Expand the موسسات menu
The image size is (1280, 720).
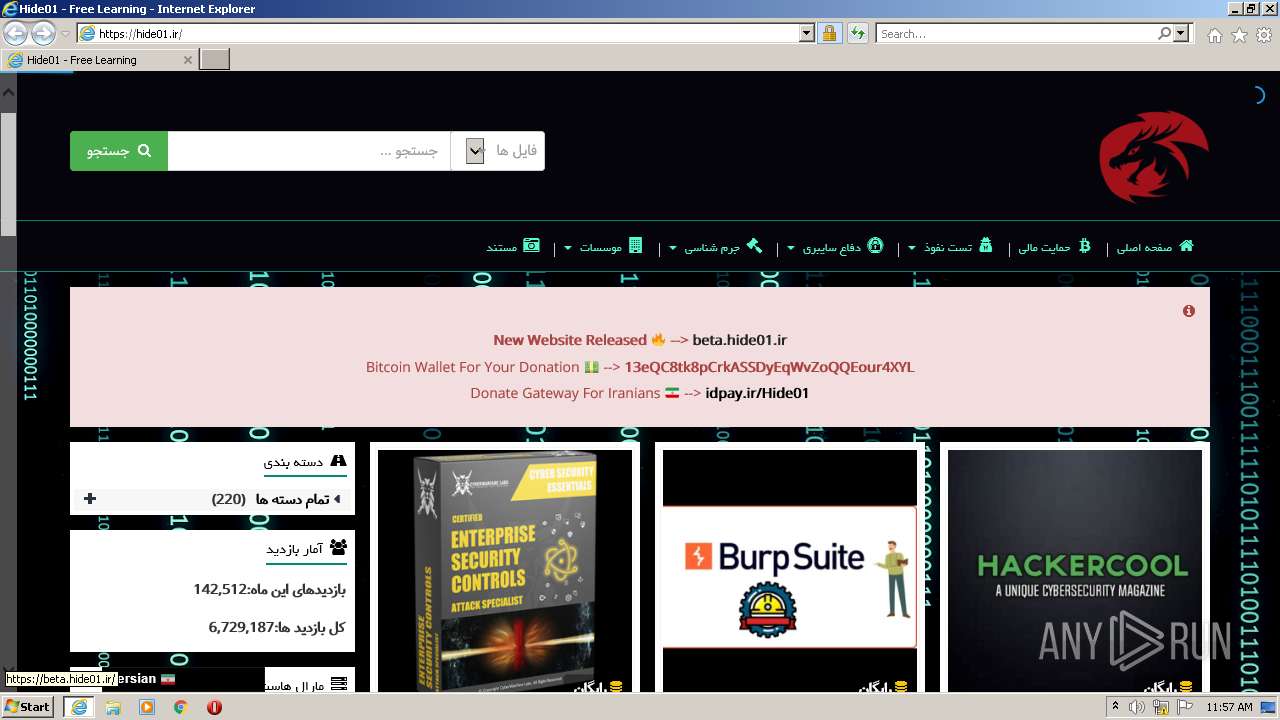pyautogui.click(x=604, y=247)
